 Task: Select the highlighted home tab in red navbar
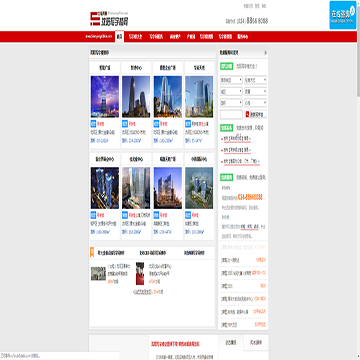pyautogui.click(x=119, y=36)
